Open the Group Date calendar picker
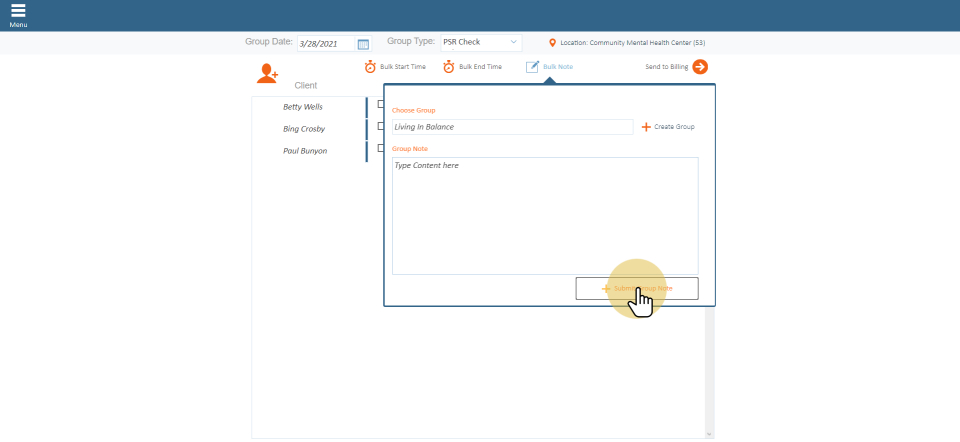 pos(363,44)
